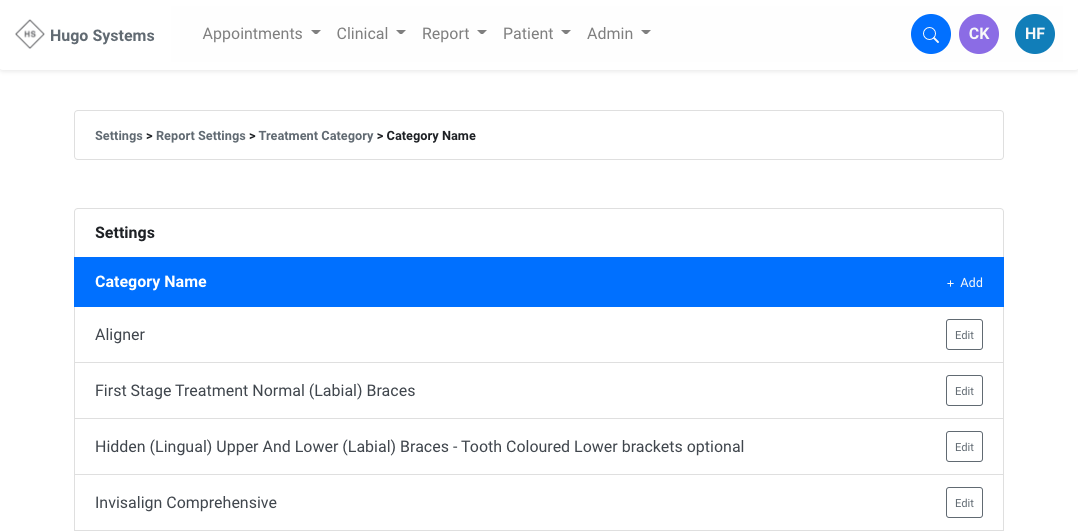The image size is (1078, 531).
Task: Click the purple CK avatar
Action: click(979, 34)
